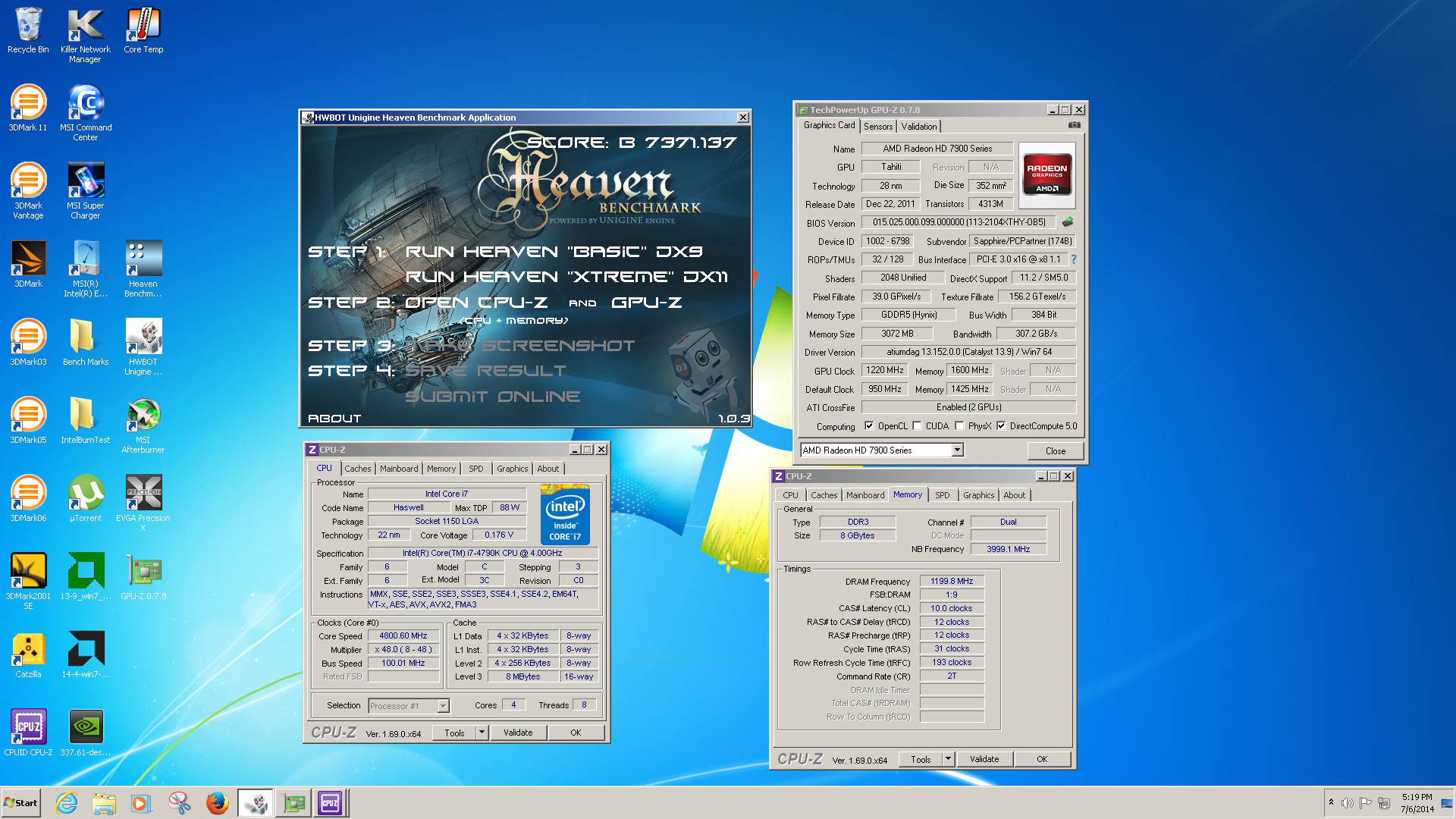Click OPEN CPU-Z text in Heaven window

pyautogui.click(x=476, y=303)
